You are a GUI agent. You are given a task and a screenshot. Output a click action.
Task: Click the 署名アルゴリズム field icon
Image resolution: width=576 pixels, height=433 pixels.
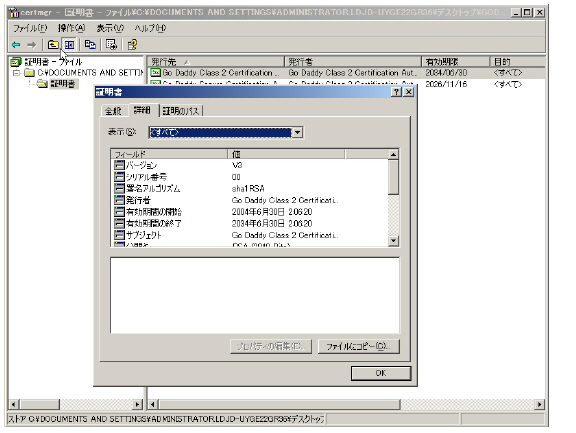[119, 189]
